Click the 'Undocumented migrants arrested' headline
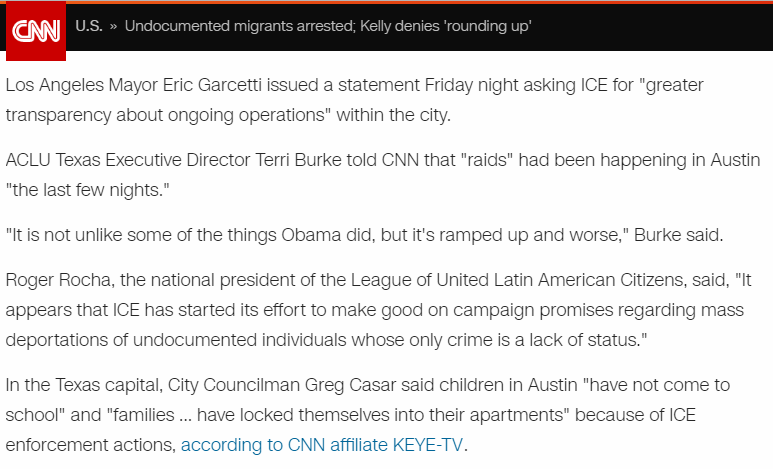This screenshot has height=469, width=773. (328, 26)
